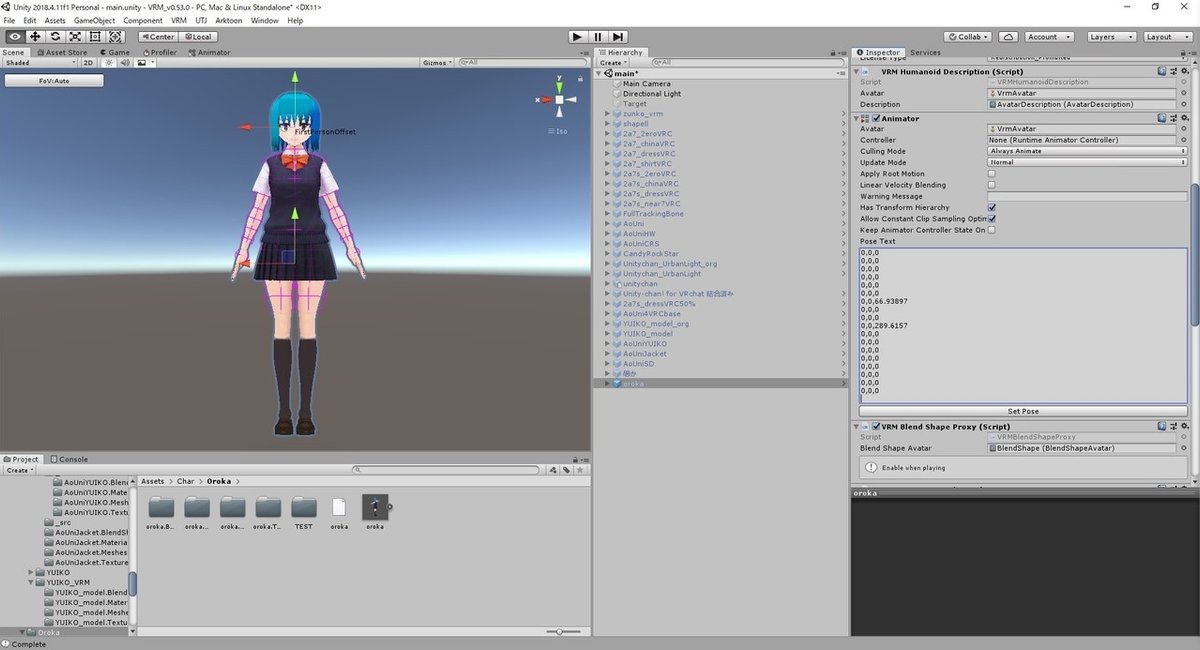
Task: Open Shaded draw mode dropdown
Action: (x=40, y=62)
